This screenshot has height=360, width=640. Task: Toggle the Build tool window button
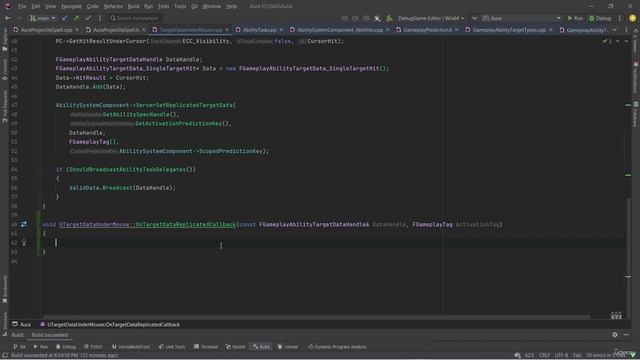261,347
